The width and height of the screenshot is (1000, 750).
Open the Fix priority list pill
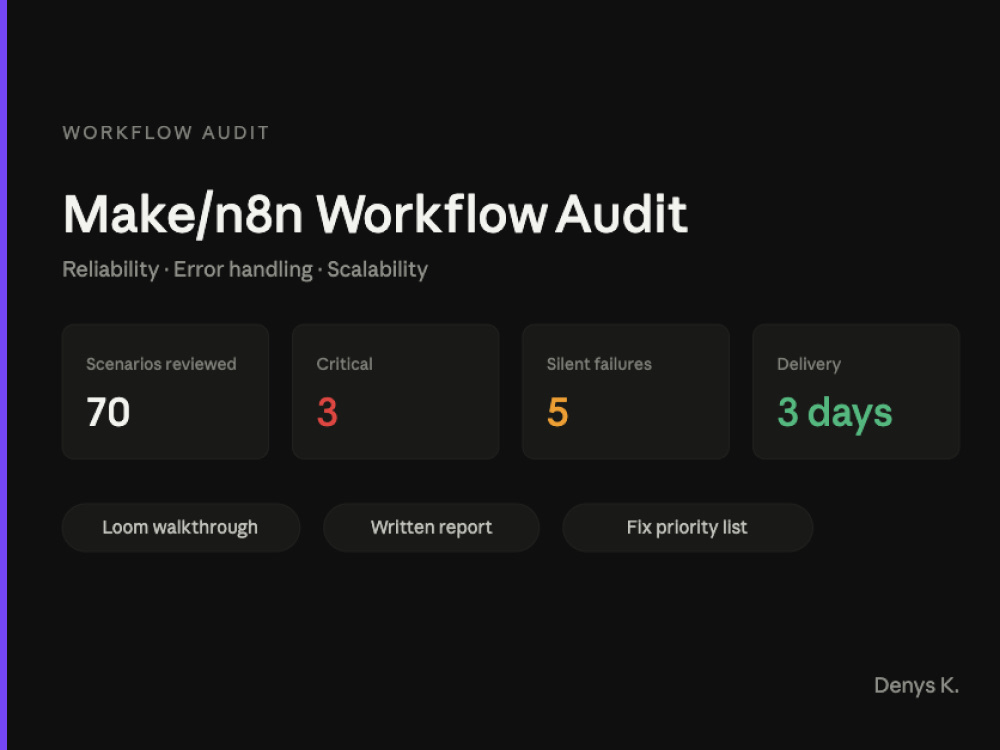[688, 527]
